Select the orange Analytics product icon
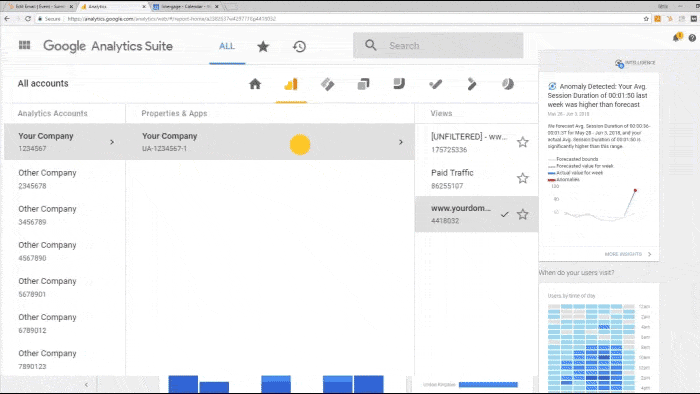This screenshot has height=394, width=700. 291,84
